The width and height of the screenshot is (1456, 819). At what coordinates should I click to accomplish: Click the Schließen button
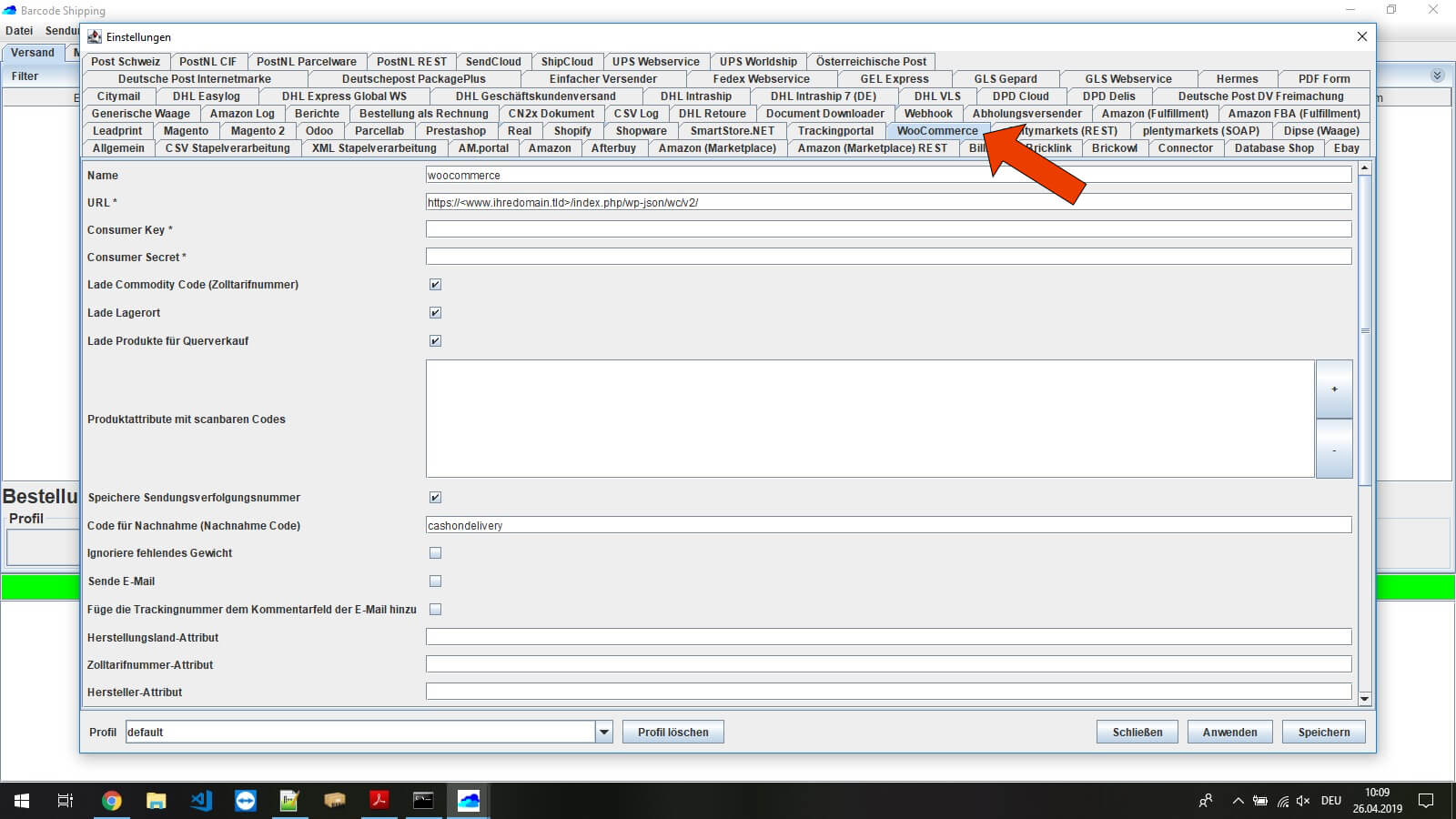pos(1137,732)
